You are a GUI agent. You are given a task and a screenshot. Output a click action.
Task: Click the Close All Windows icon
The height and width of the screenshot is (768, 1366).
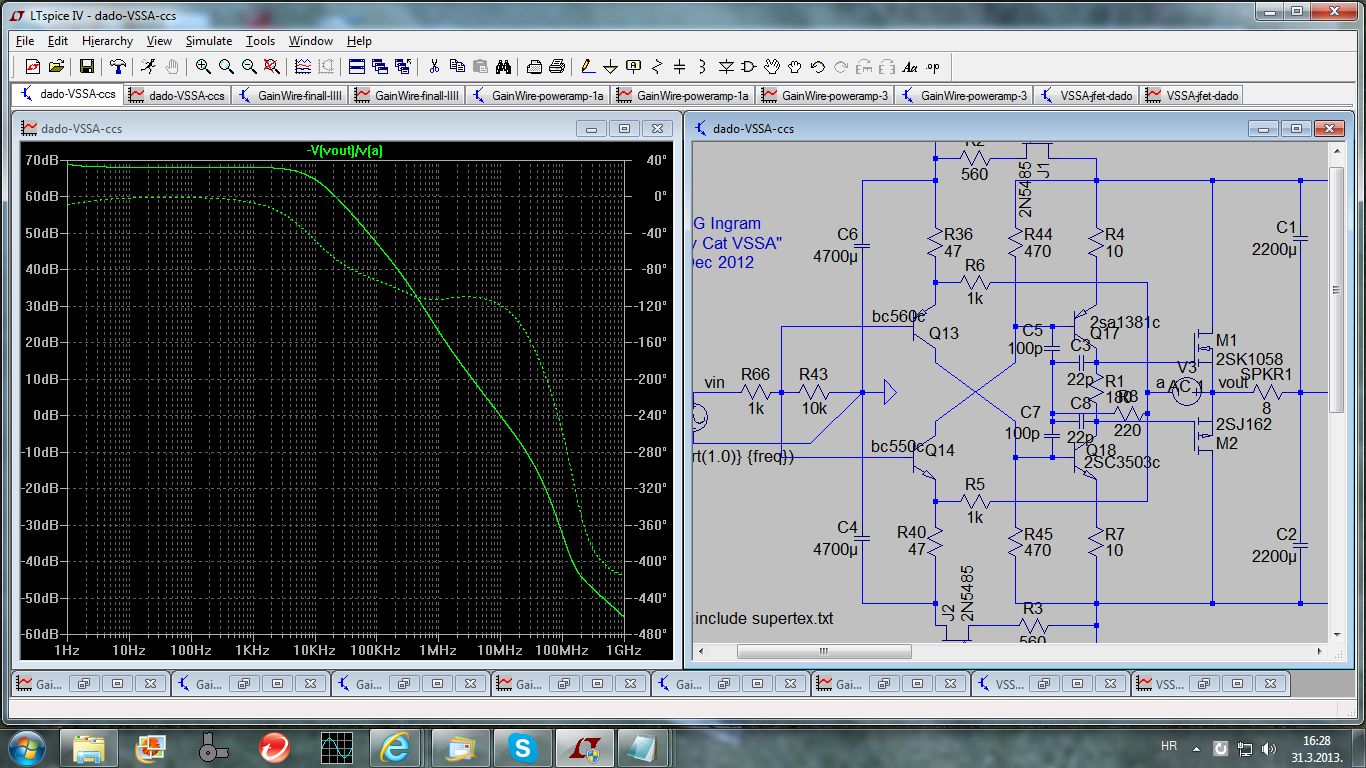(403, 67)
